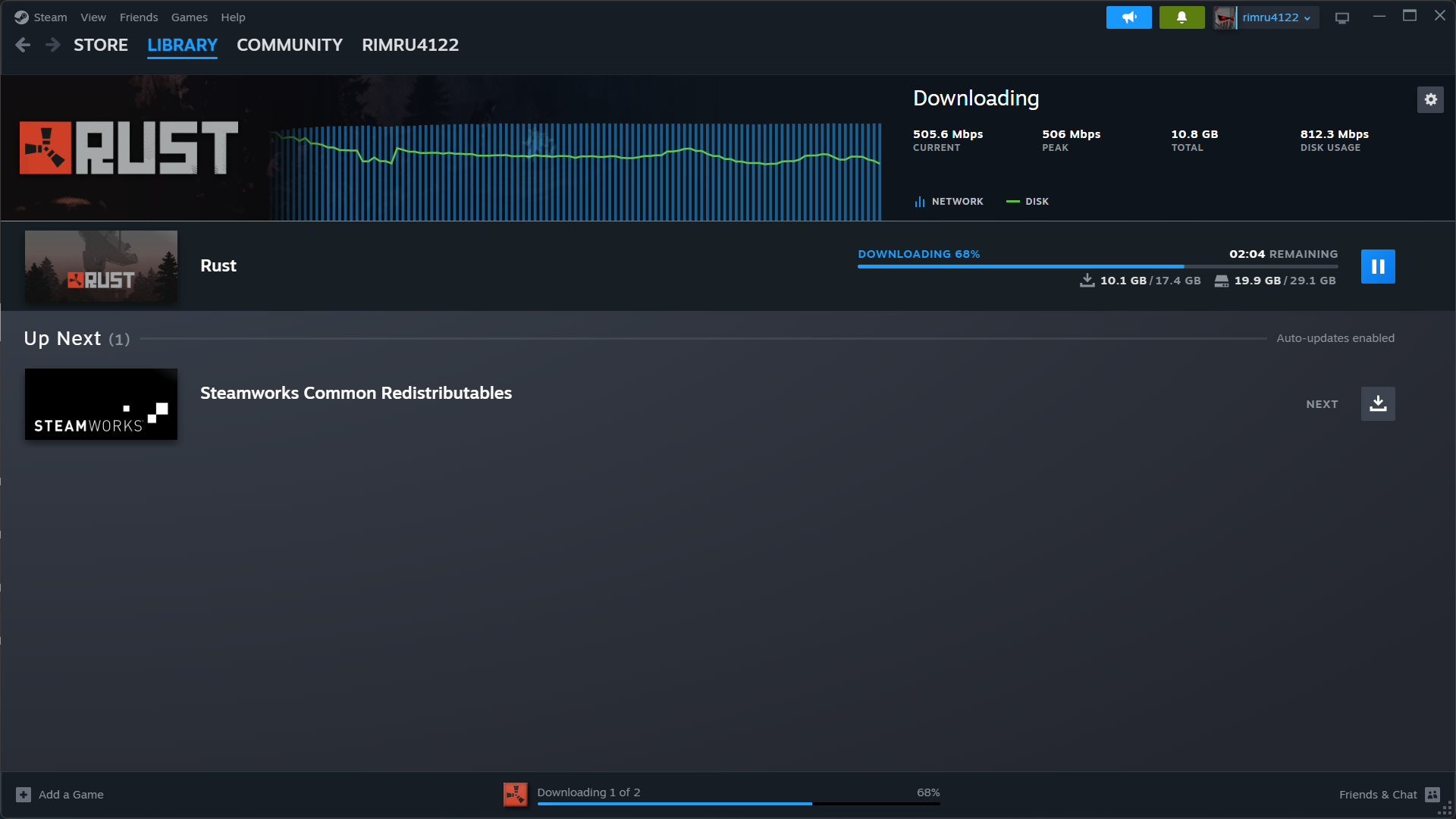The width and height of the screenshot is (1456, 819).
Task: Click the Rust icon in the bottom download bar
Action: coord(516,794)
